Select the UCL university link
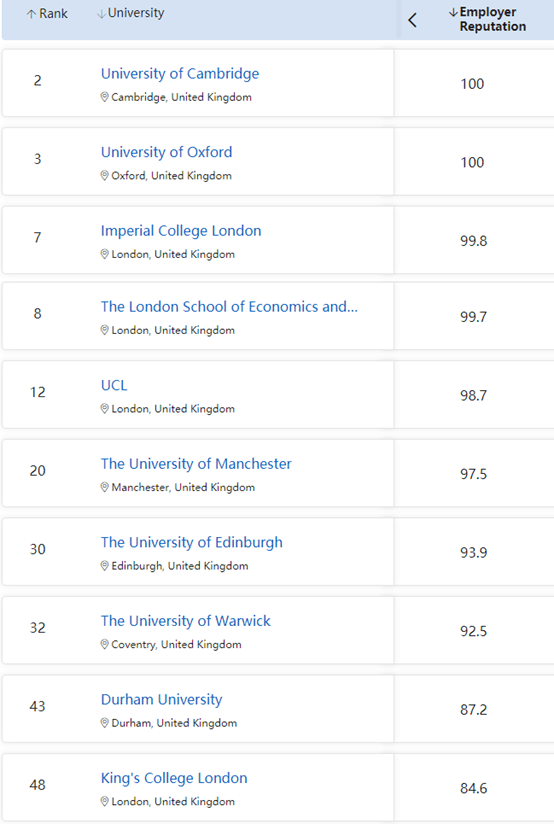This screenshot has height=824, width=554. click(x=114, y=385)
